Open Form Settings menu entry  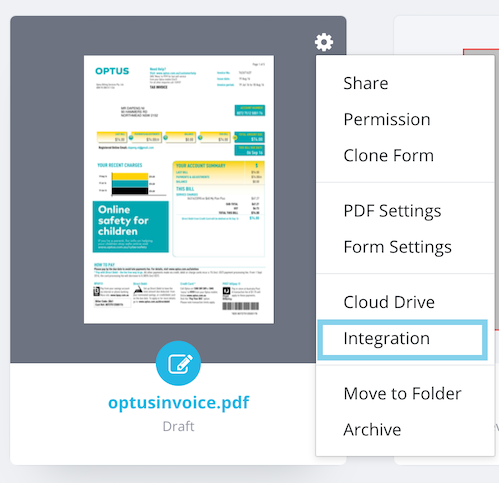(397, 247)
